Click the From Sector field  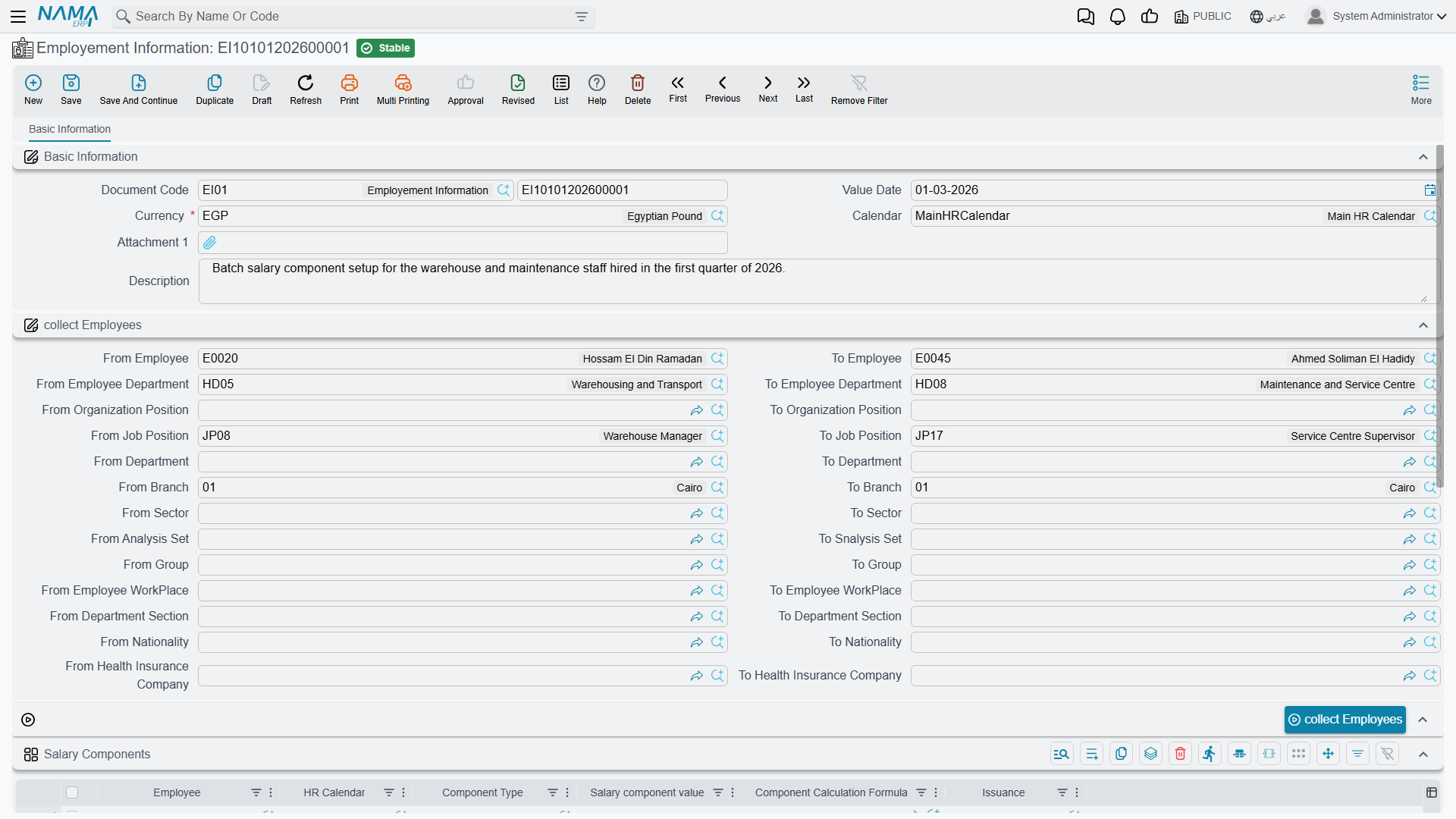pyautogui.click(x=463, y=513)
